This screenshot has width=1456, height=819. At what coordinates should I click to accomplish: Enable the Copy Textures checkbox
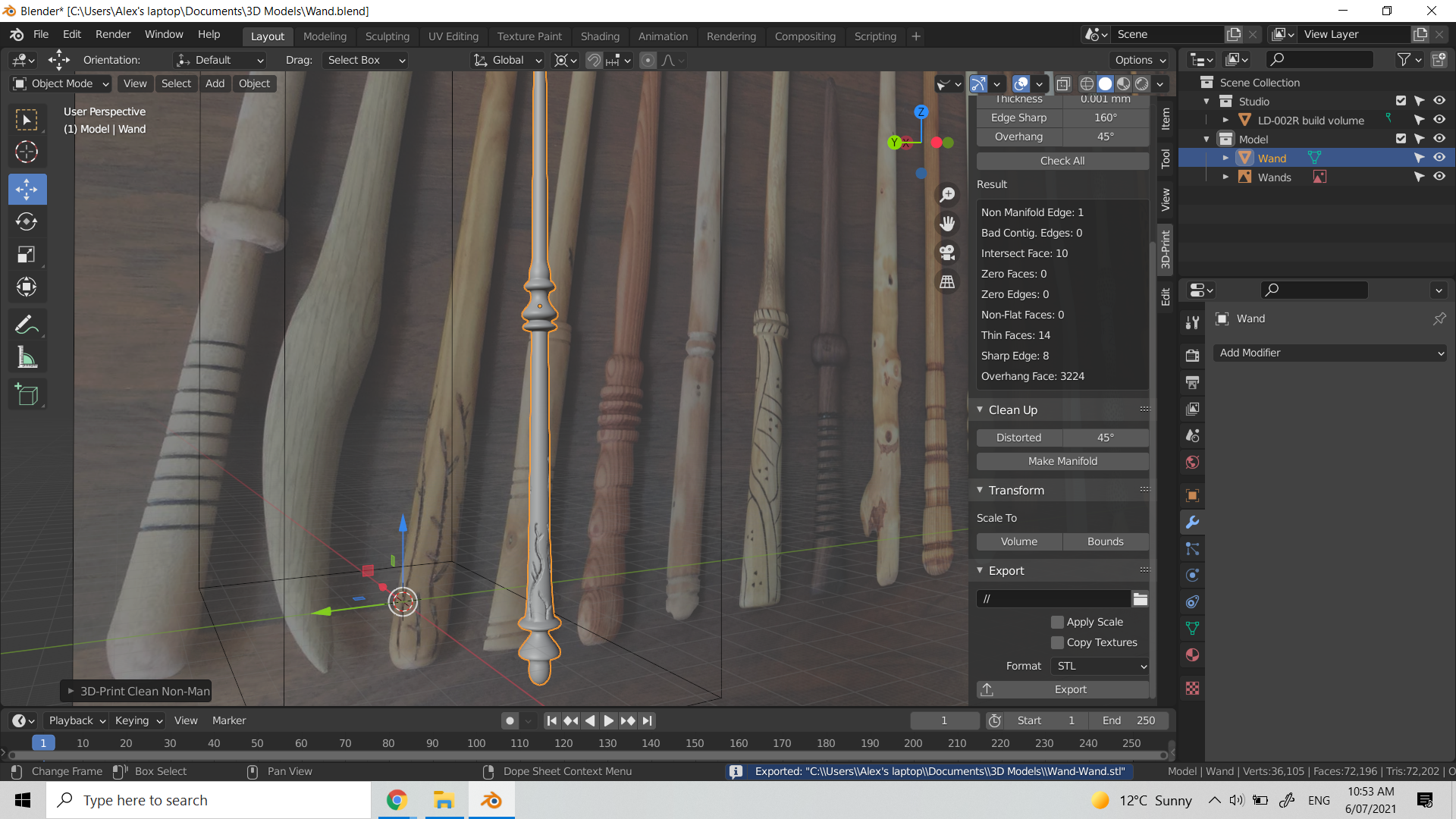1057,642
